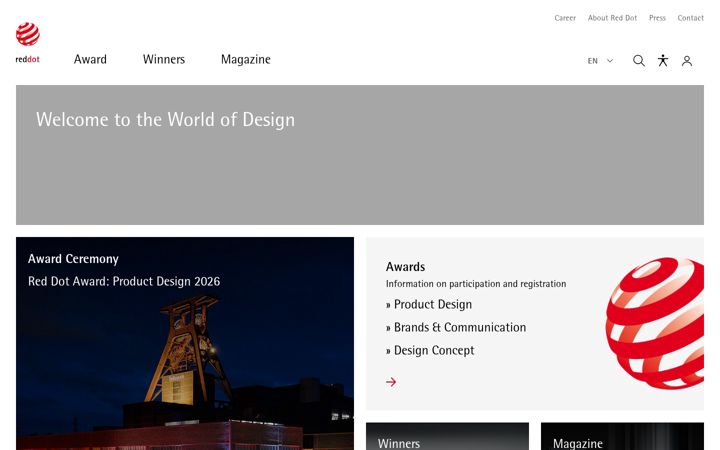The height and width of the screenshot is (450, 720).
Task: Open the About Red Dot link
Action: coord(612,18)
